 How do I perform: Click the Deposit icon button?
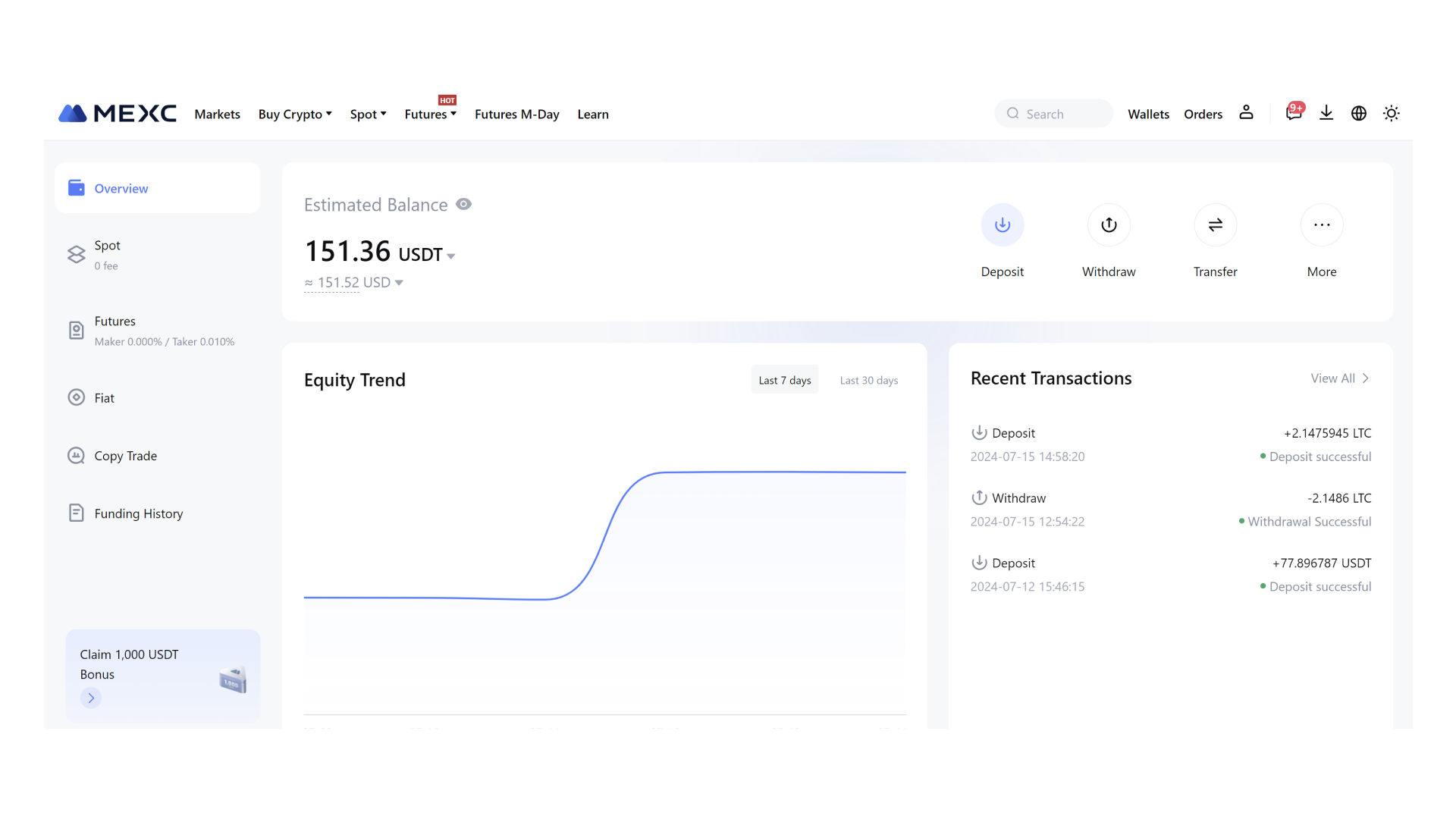tap(1002, 225)
